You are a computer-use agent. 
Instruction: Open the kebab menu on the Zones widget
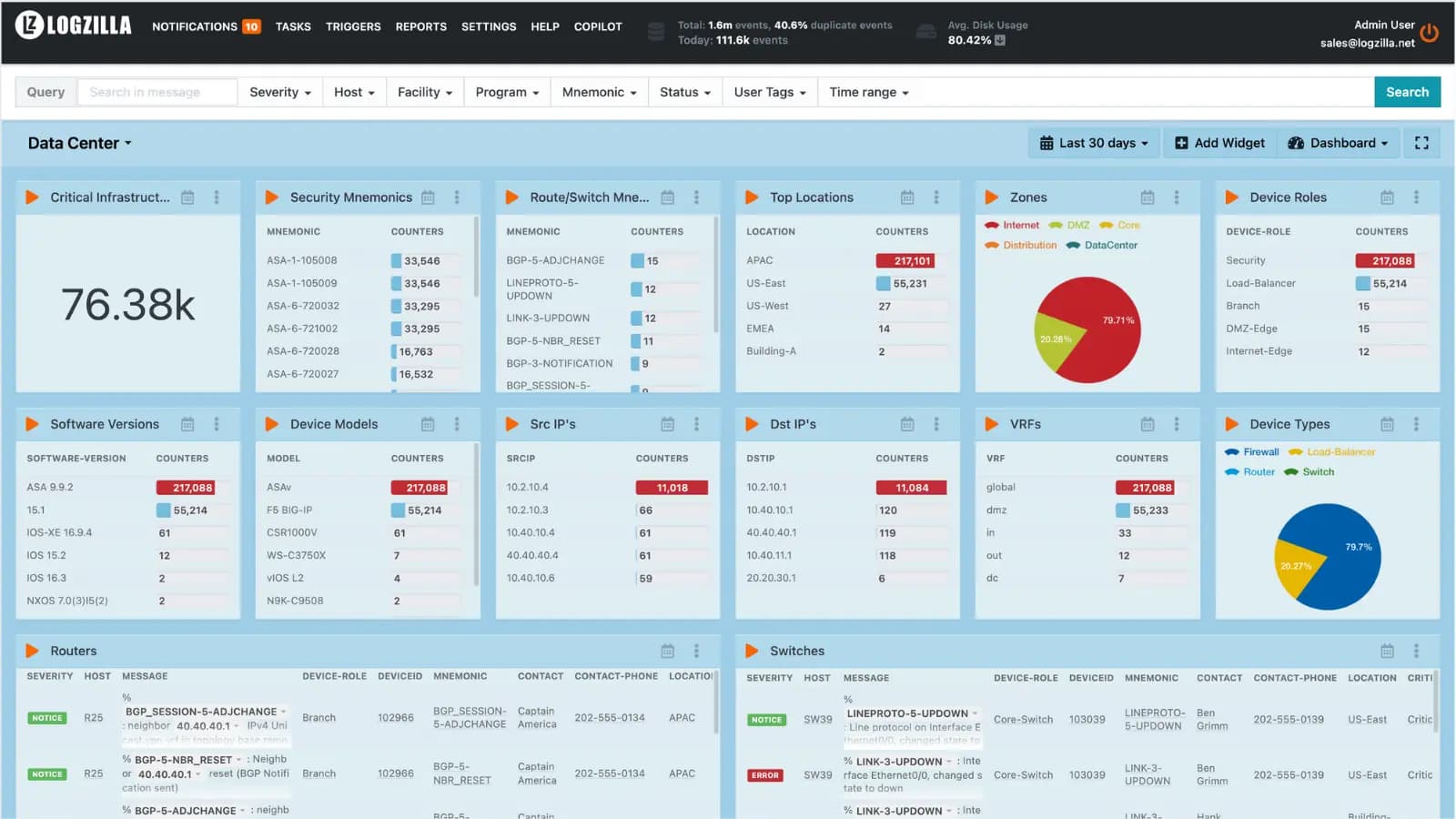point(1177,197)
